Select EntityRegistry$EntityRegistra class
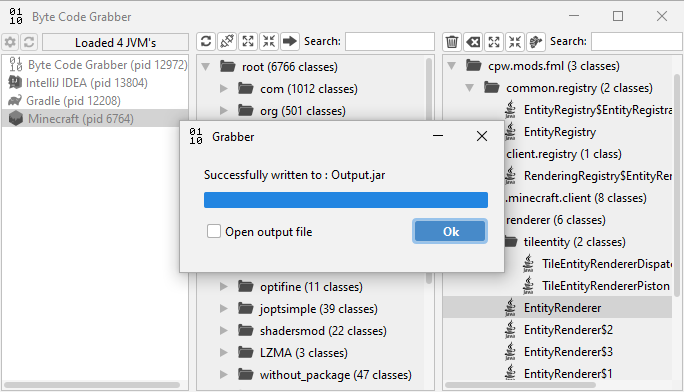The width and height of the screenshot is (684, 392). coord(598,110)
